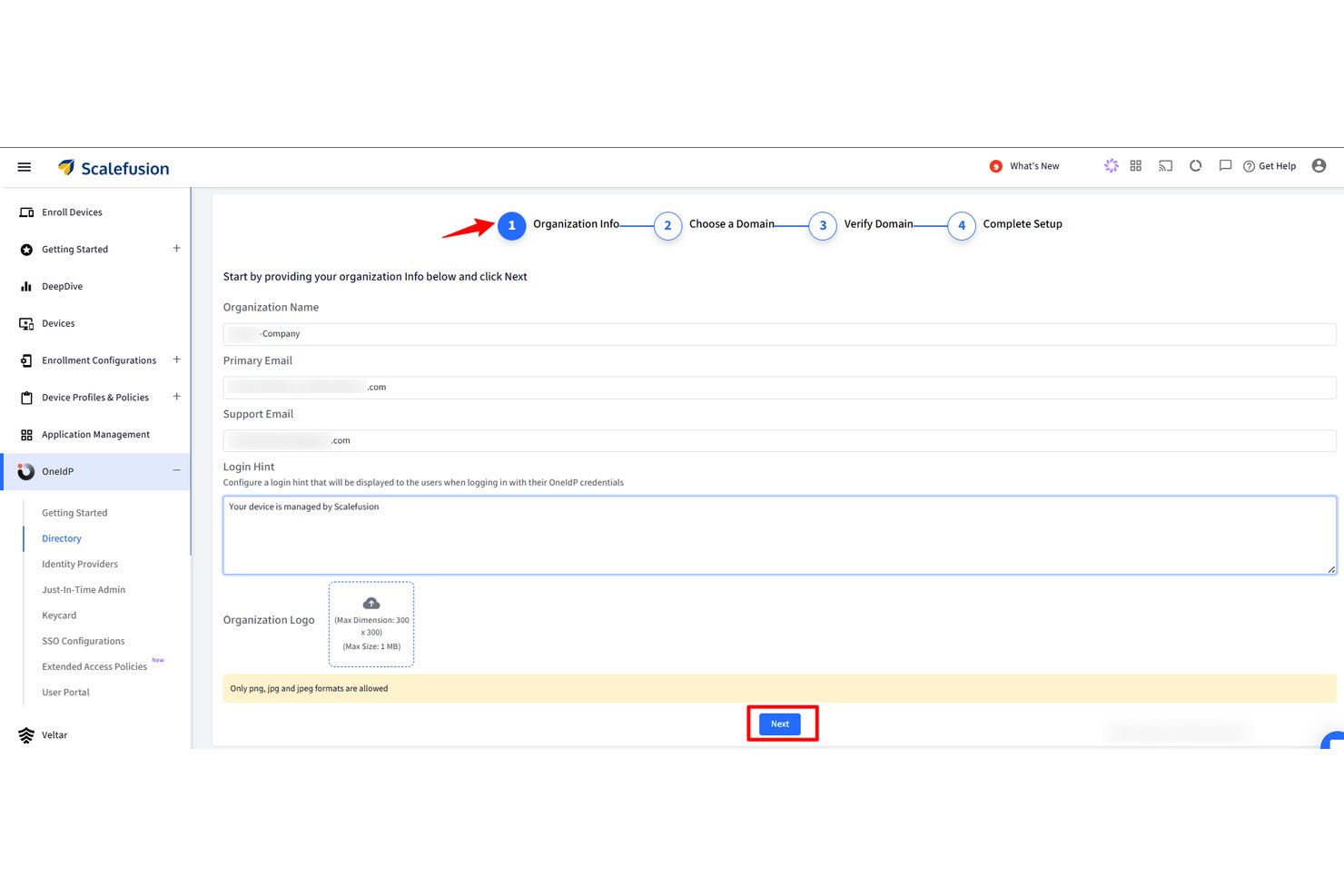Click the screen cast icon
The image size is (1344, 896).
1165,166
